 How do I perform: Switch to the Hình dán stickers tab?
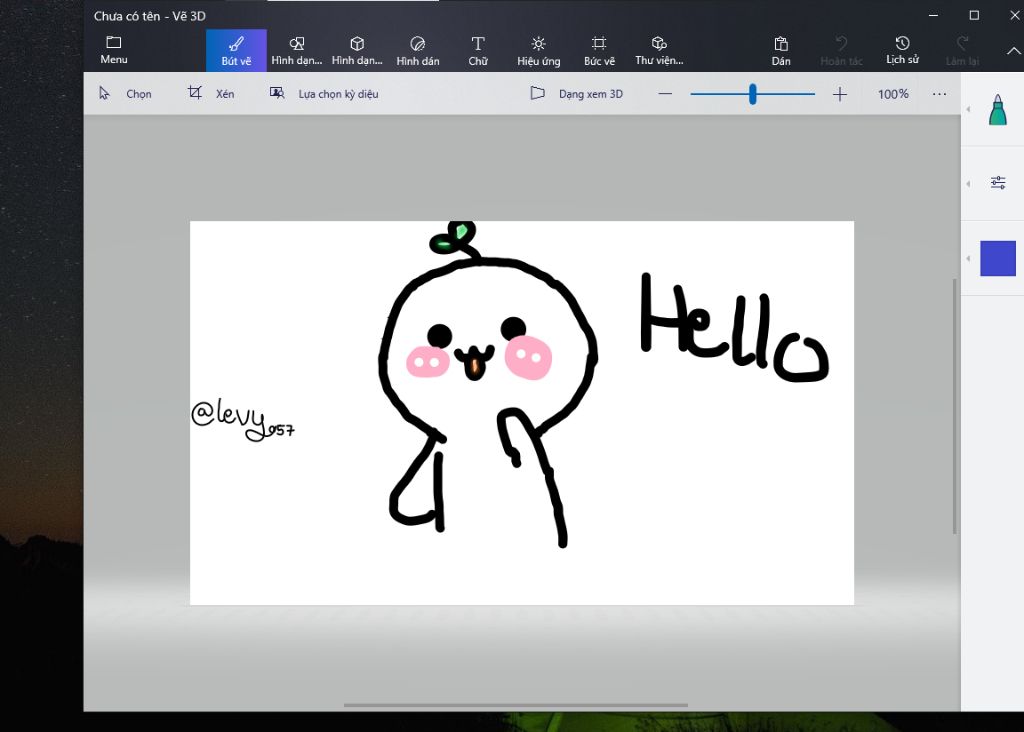pos(417,50)
